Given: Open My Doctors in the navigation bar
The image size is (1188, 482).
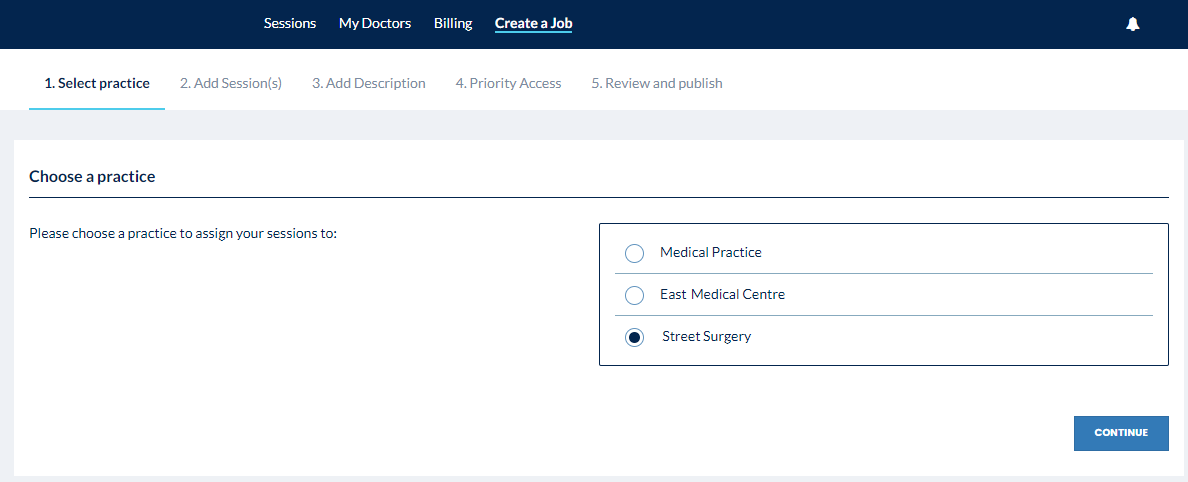Looking at the screenshot, I should tap(375, 23).
